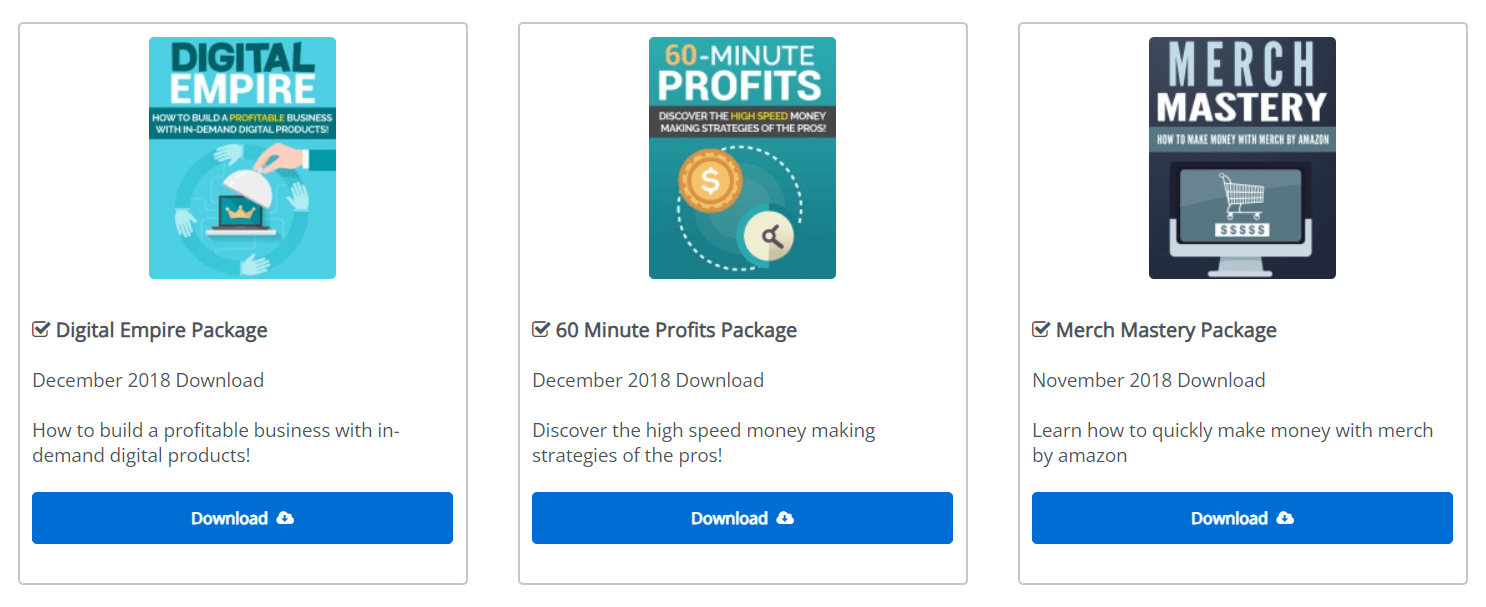Toggle the 60 Minute Profits Package checkbox icon
Screen dimensions: 1486x607
(541, 329)
